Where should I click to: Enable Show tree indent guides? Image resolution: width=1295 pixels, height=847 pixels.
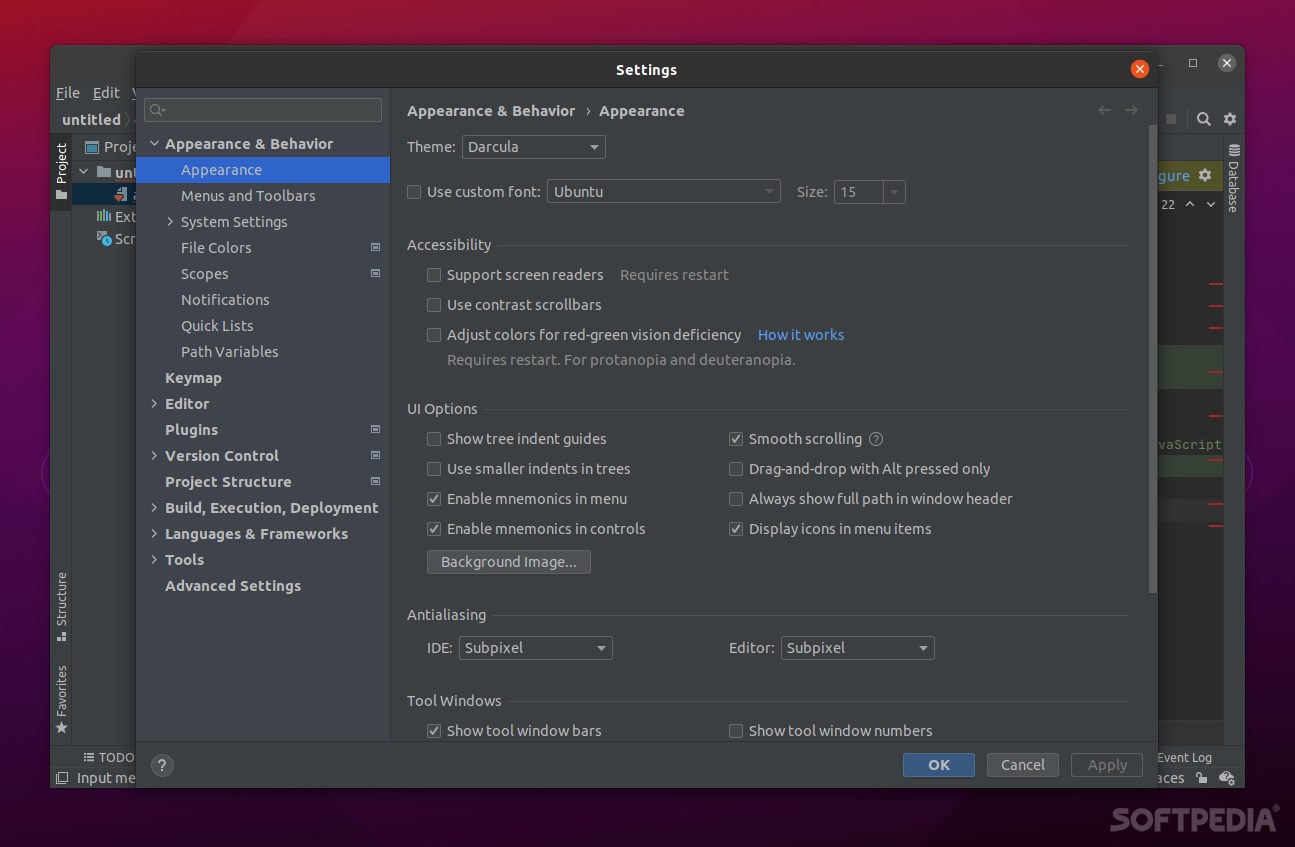[434, 439]
